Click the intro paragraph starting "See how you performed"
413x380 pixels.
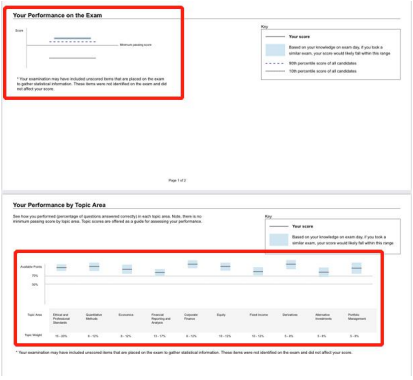(107, 219)
